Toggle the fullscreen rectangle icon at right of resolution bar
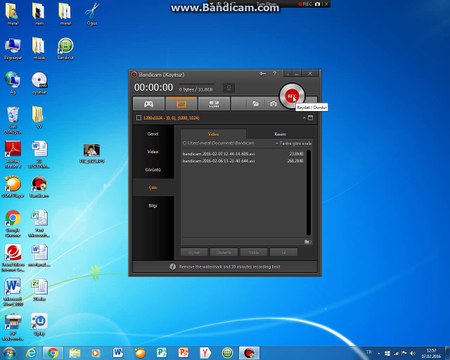The height and width of the screenshot is (360, 450). (310, 118)
